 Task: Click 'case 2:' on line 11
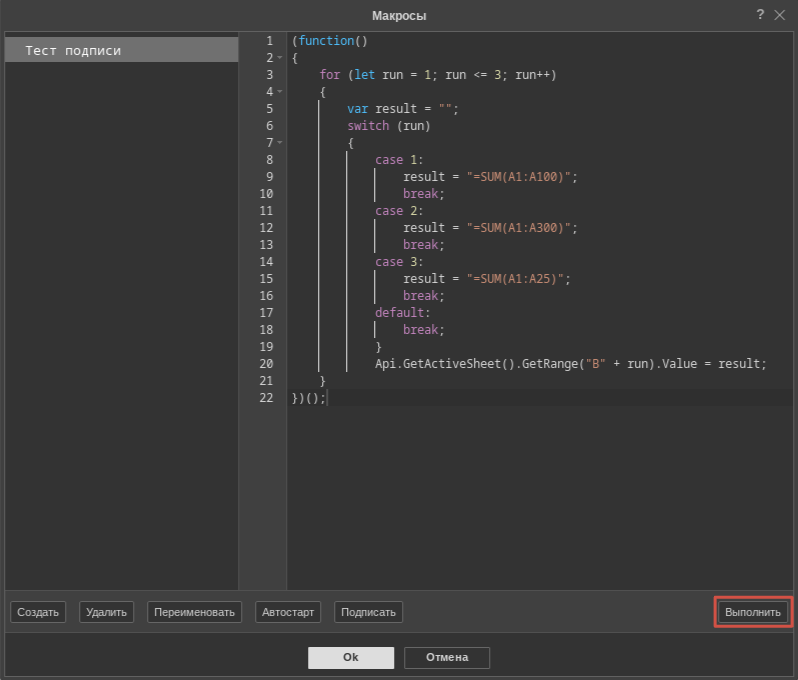(399, 211)
